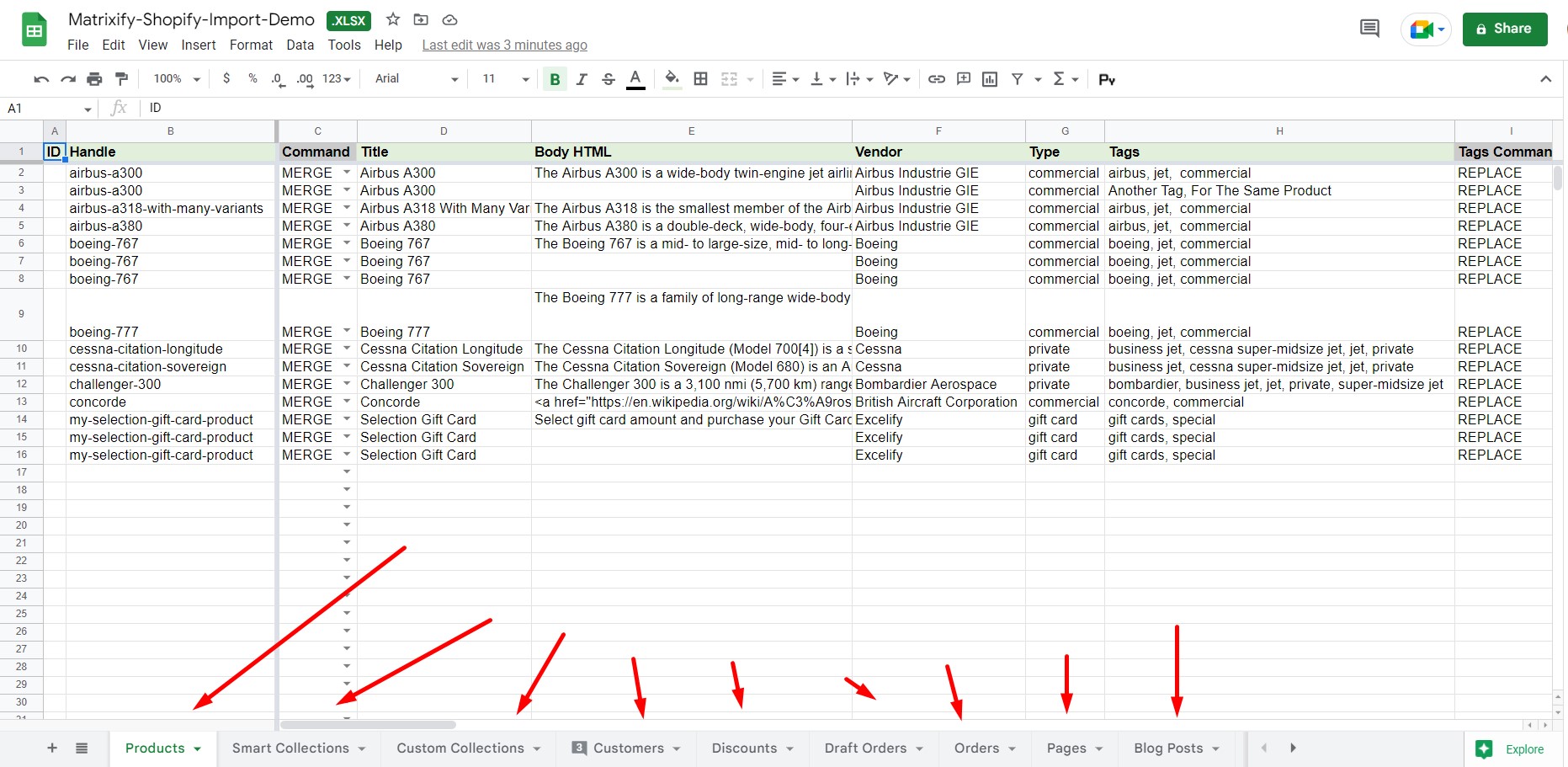
Task: Open the Arial font dropdown
Action: (x=417, y=79)
